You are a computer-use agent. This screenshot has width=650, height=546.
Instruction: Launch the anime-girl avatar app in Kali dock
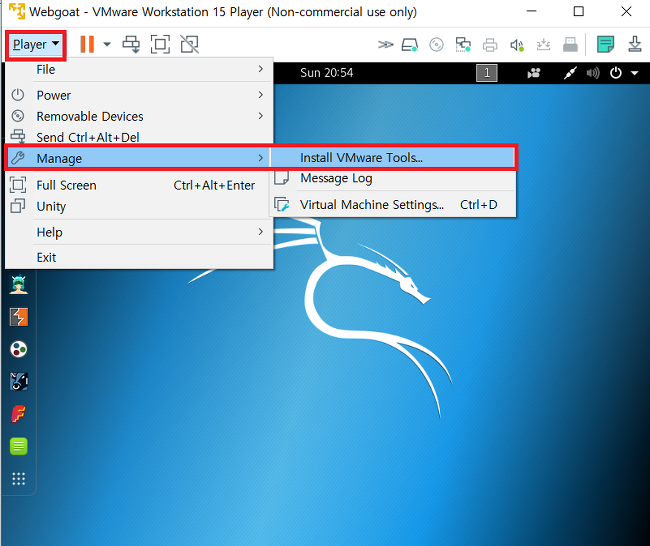19,284
